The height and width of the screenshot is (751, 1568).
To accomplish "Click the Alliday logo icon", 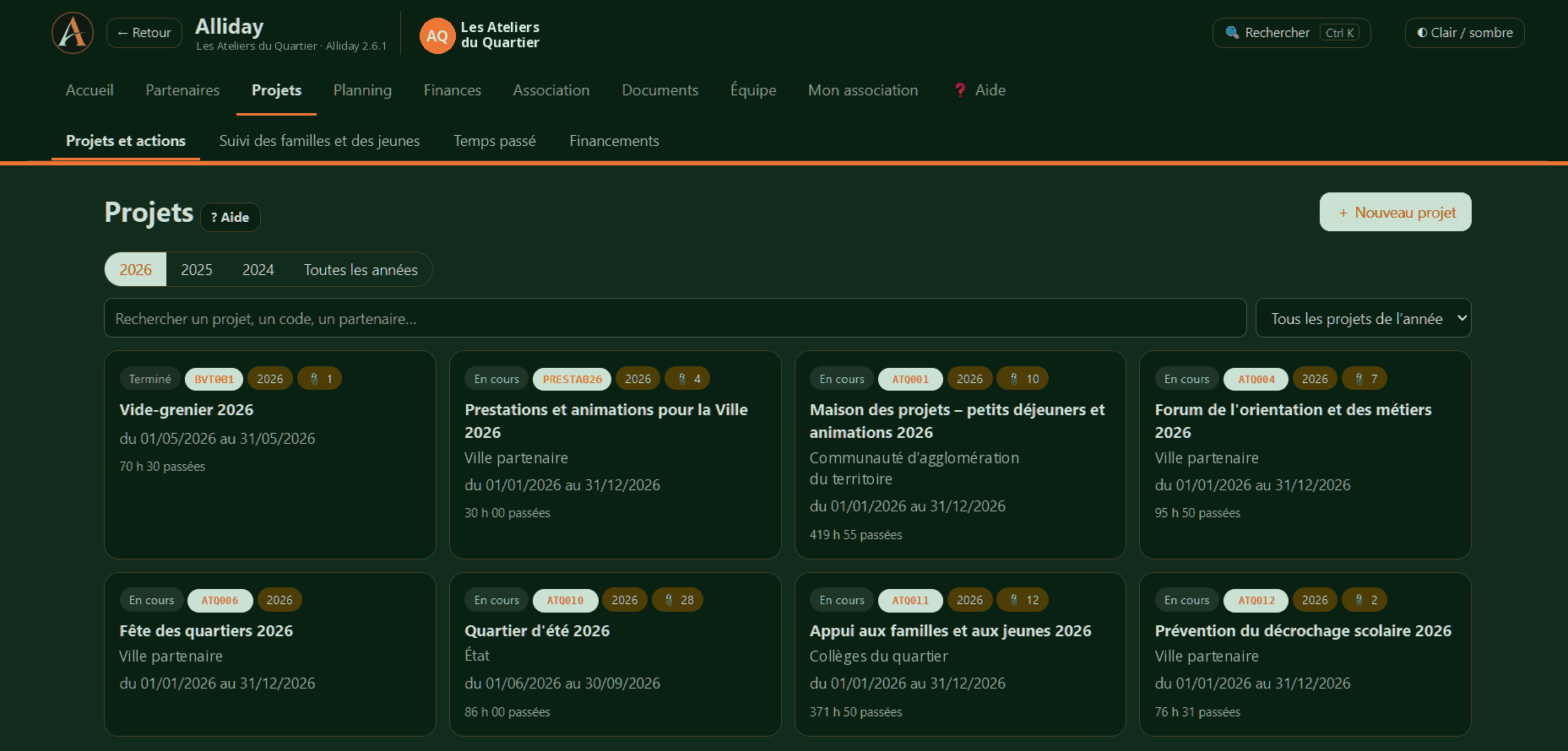I will 73,33.
